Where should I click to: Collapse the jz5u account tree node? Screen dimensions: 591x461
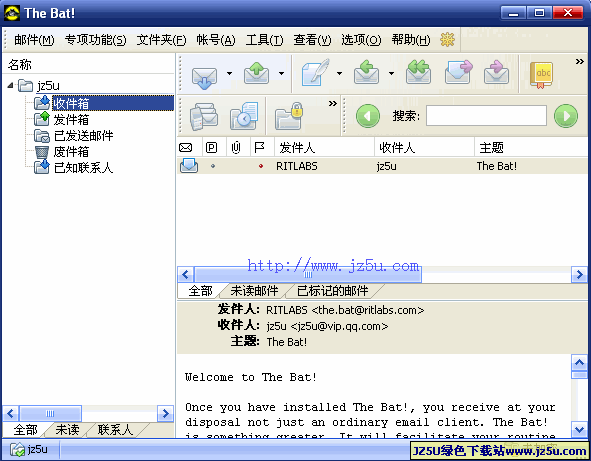coord(11,86)
